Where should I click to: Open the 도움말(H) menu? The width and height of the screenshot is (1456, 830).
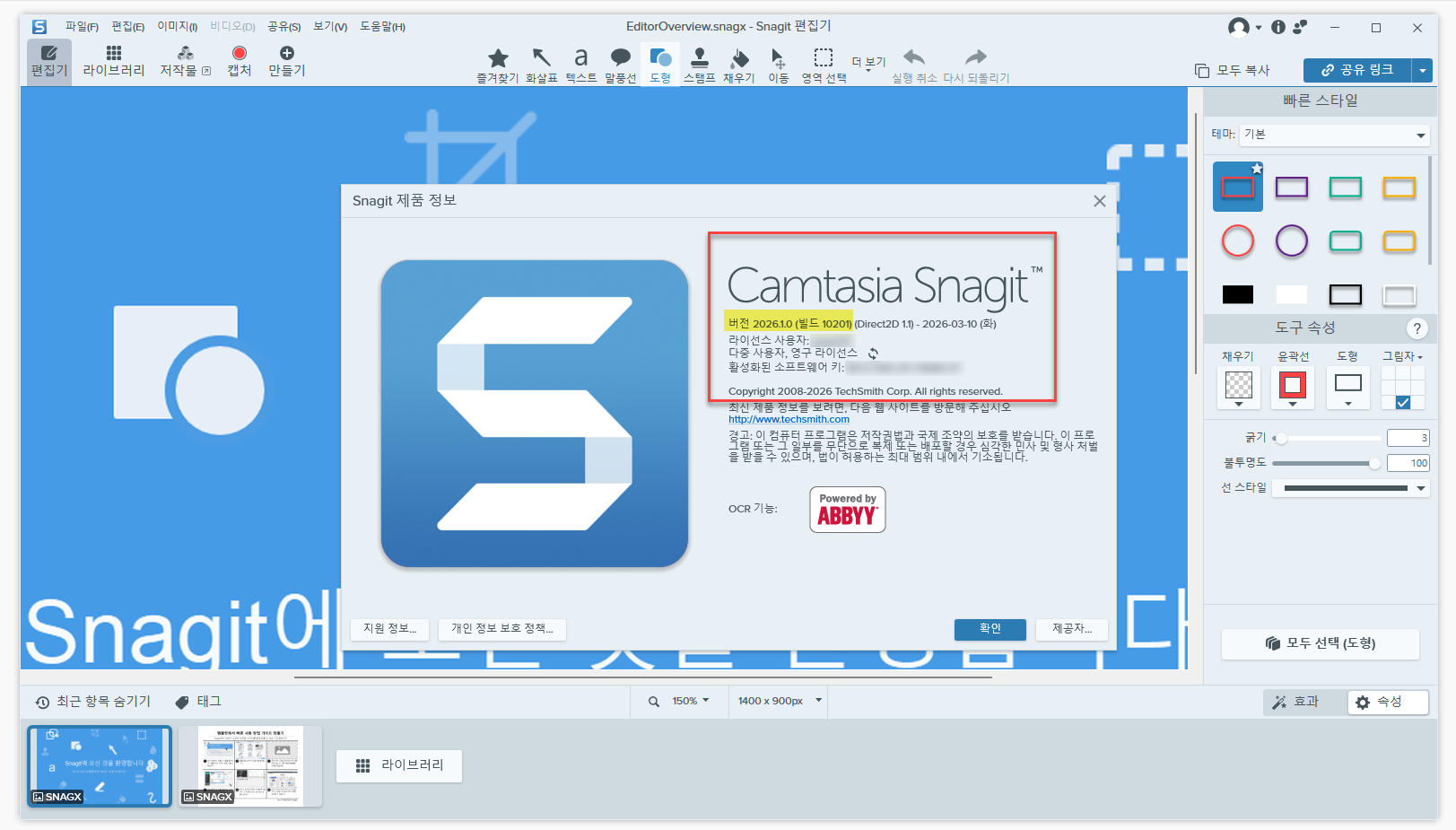(x=383, y=27)
